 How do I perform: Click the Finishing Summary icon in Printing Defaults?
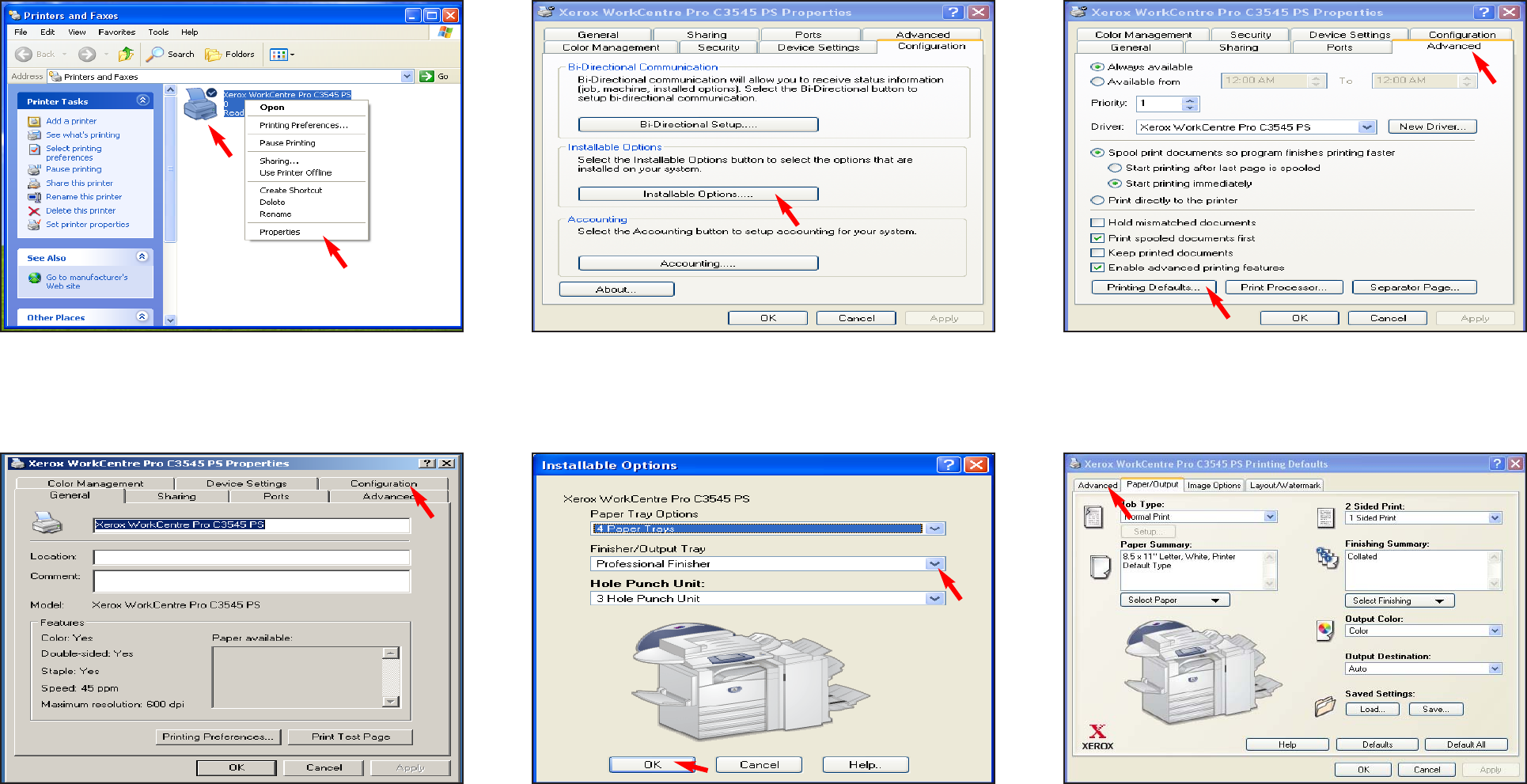pos(1326,558)
